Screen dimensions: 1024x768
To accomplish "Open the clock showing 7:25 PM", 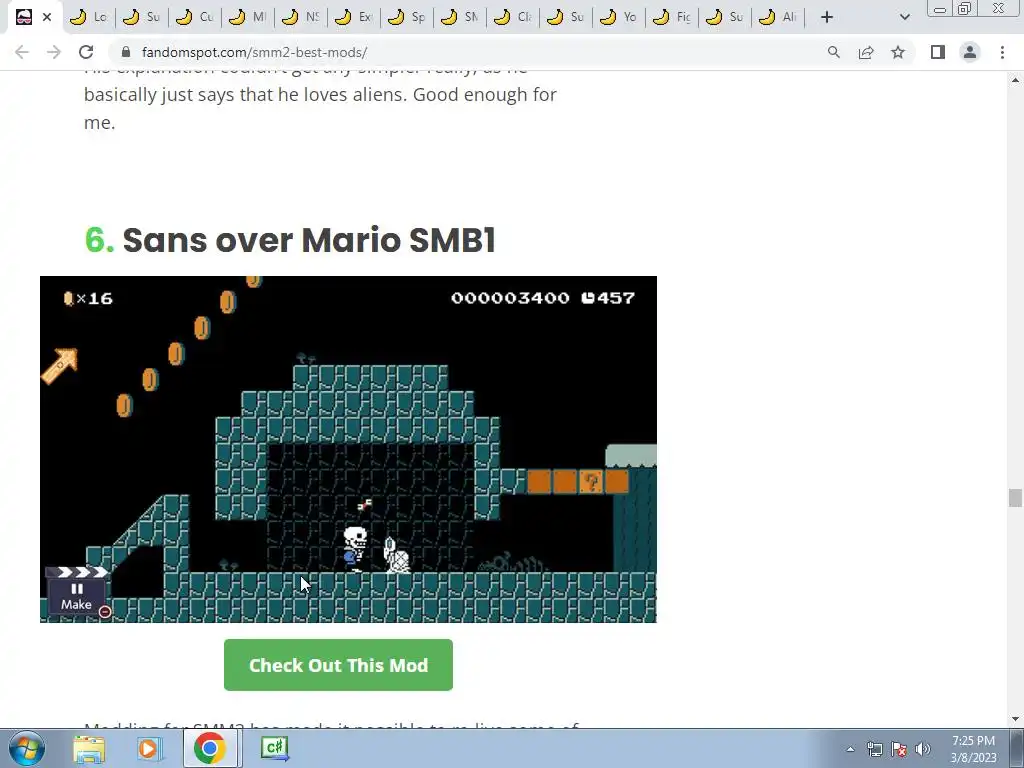I will click(973, 749).
